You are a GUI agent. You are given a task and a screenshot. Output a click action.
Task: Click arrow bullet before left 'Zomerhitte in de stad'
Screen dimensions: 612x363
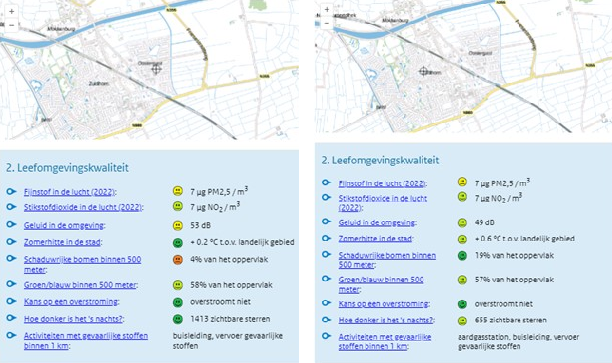(x=11, y=242)
